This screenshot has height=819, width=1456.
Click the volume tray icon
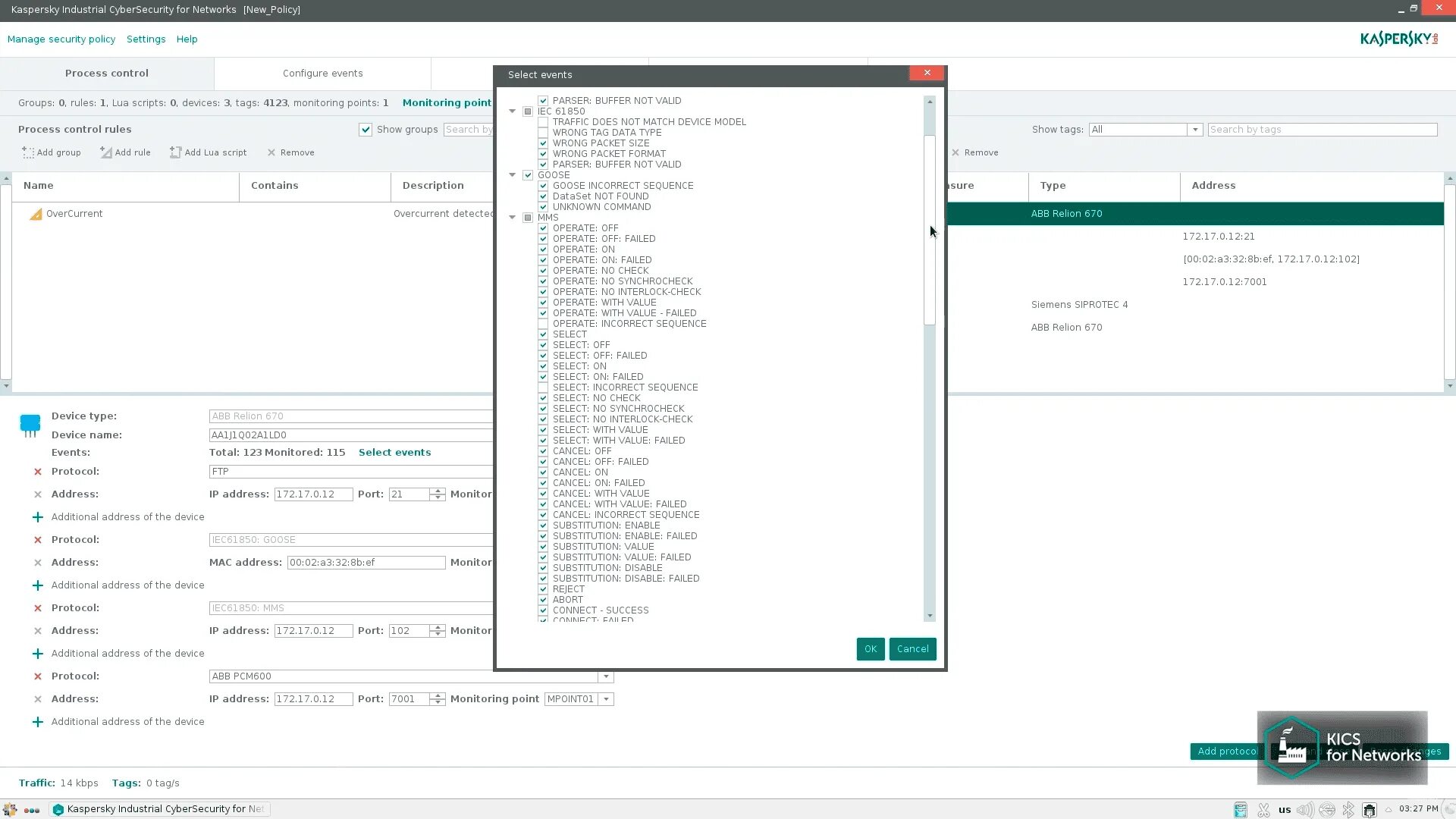pyautogui.click(x=1305, y=810)
